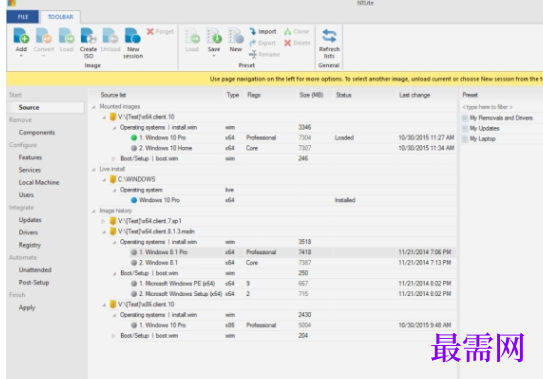The image size is (543, 379).
Task: Click Export preset
Action: coord(262,43)
